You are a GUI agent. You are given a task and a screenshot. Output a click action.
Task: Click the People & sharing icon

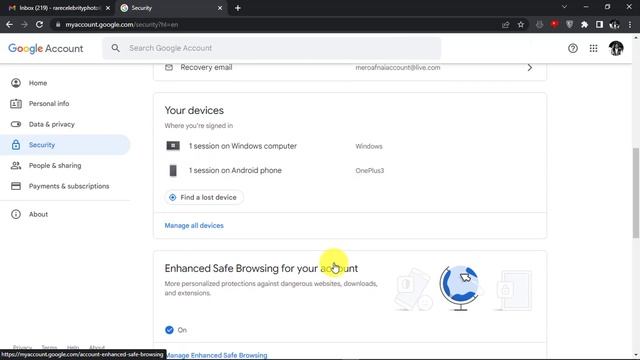click(x=16, y=165)
